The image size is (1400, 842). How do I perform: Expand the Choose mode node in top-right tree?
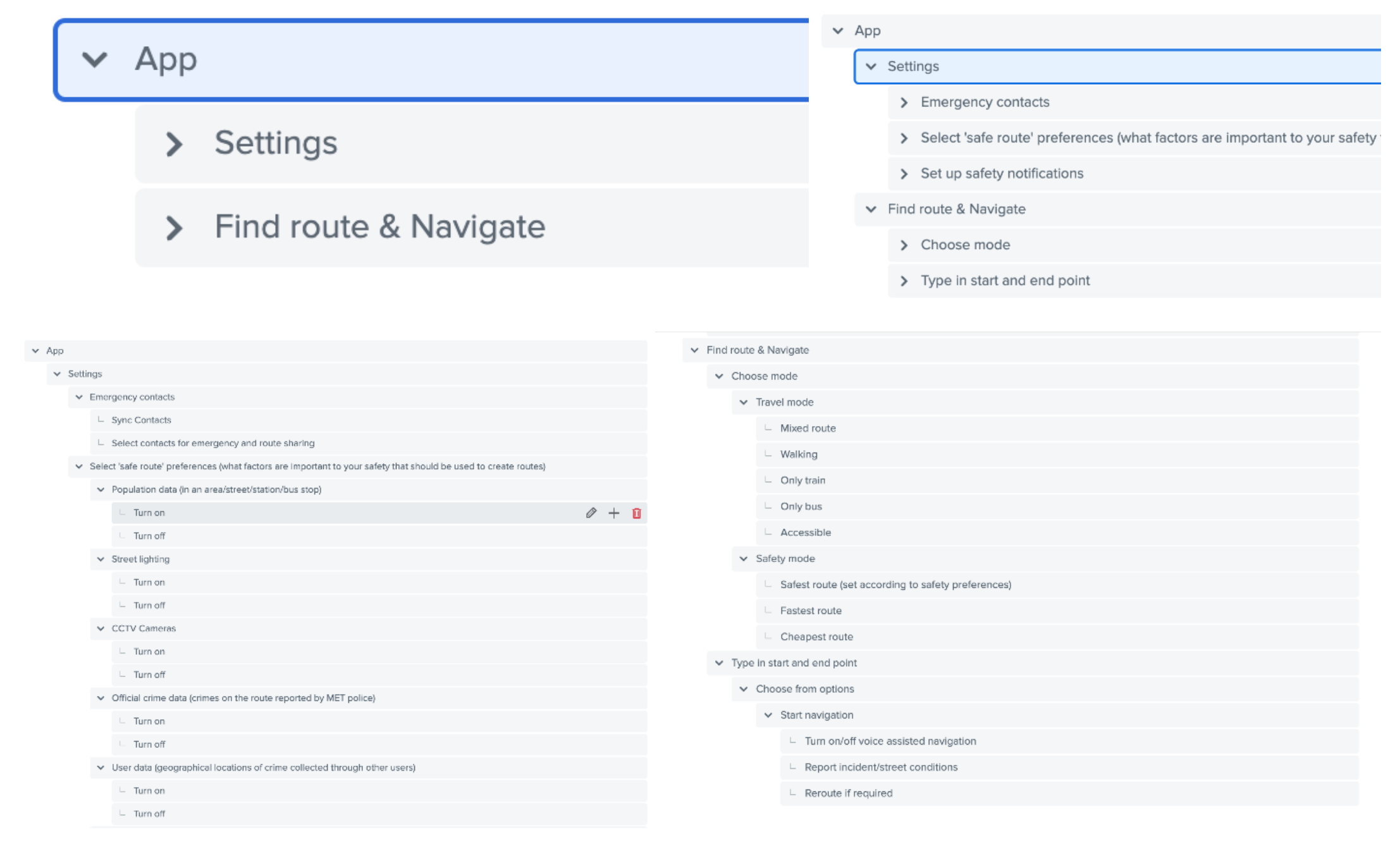(x=904, y=245)
